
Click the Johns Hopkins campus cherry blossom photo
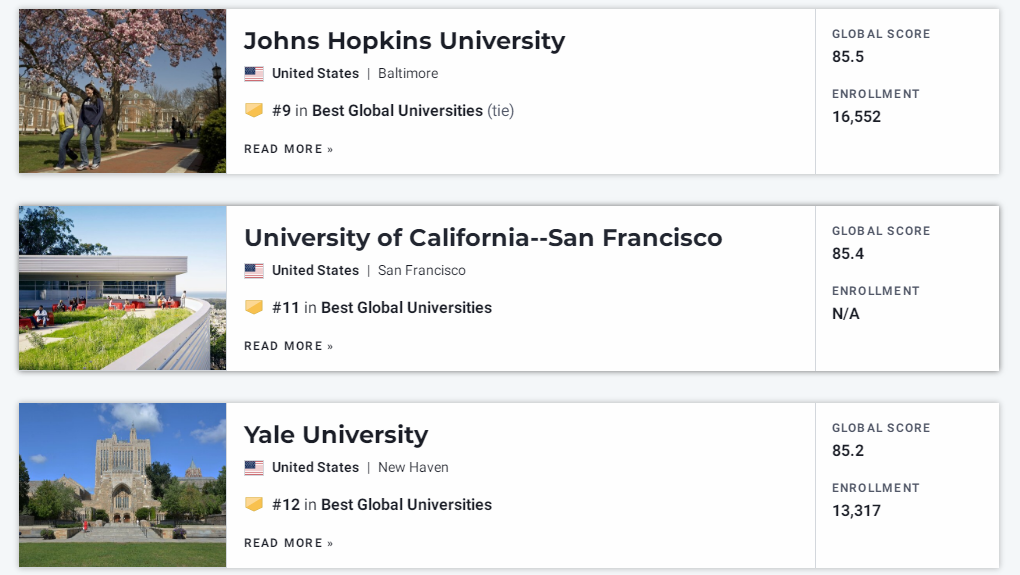coord(122,91)
